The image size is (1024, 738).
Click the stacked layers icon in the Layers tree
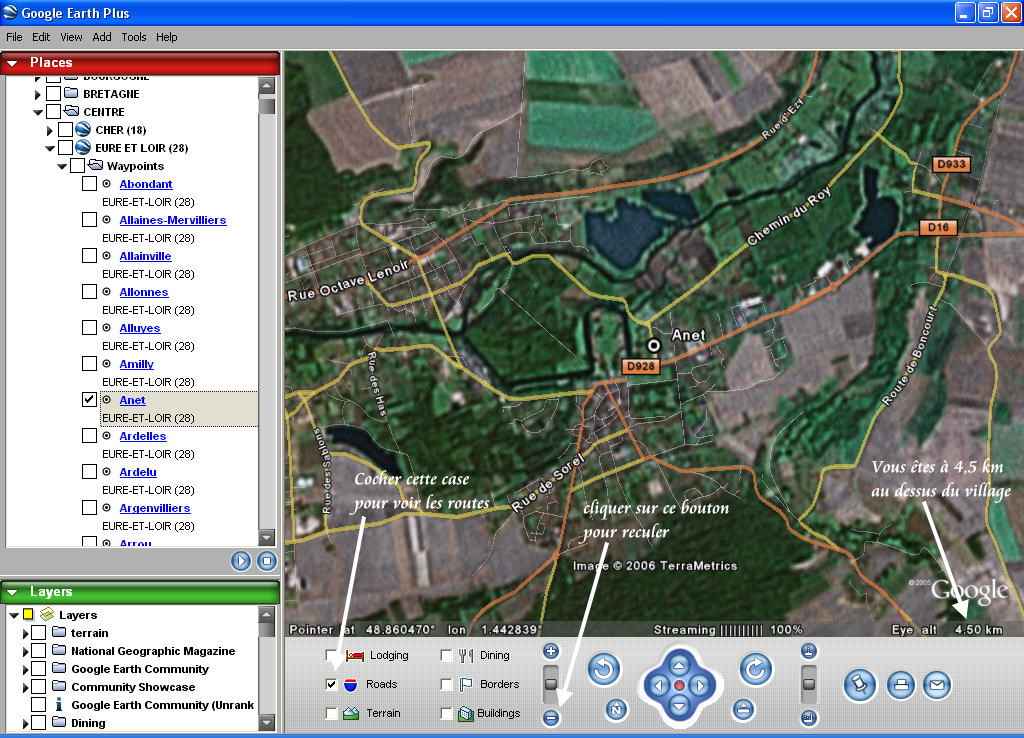pos(47,615)
